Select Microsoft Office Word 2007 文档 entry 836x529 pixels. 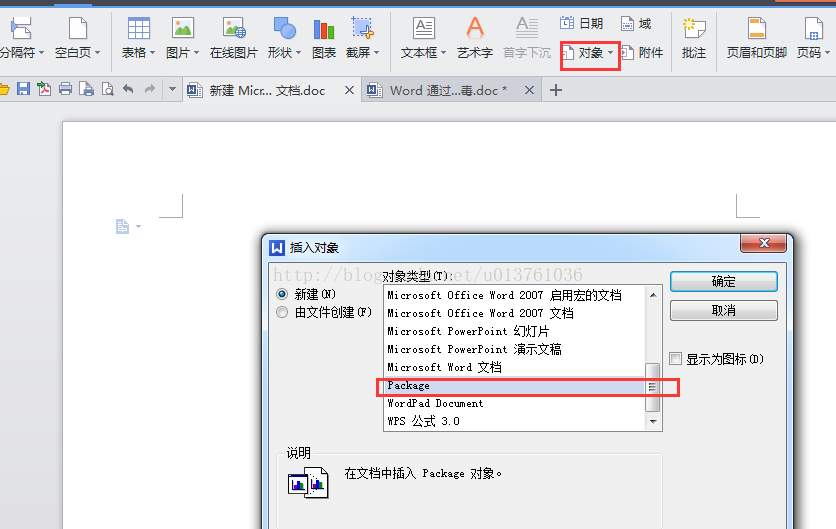[x=515, y=313]
